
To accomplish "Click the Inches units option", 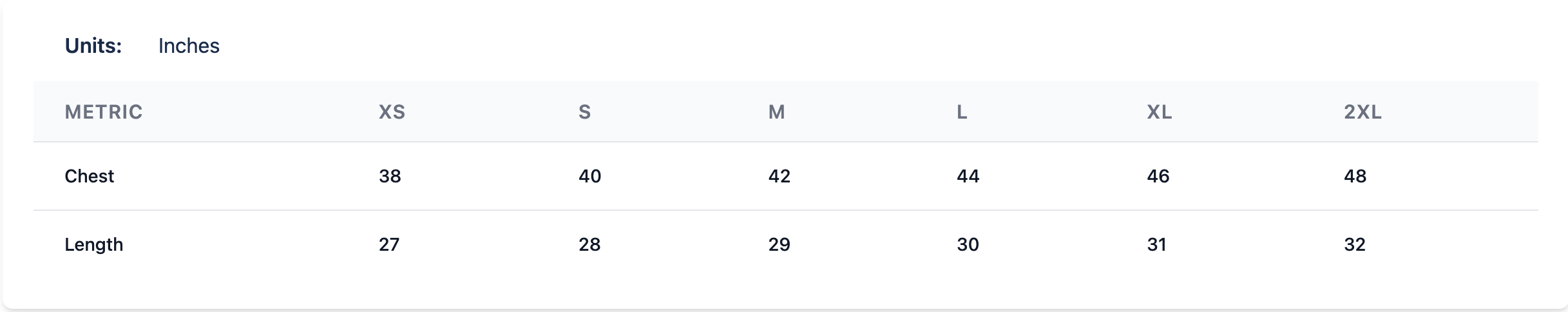I will [x=189, y=46].
